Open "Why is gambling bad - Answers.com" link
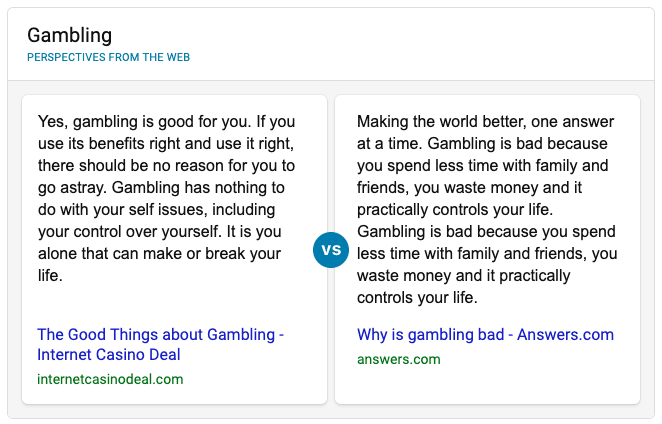 (485, 334)
